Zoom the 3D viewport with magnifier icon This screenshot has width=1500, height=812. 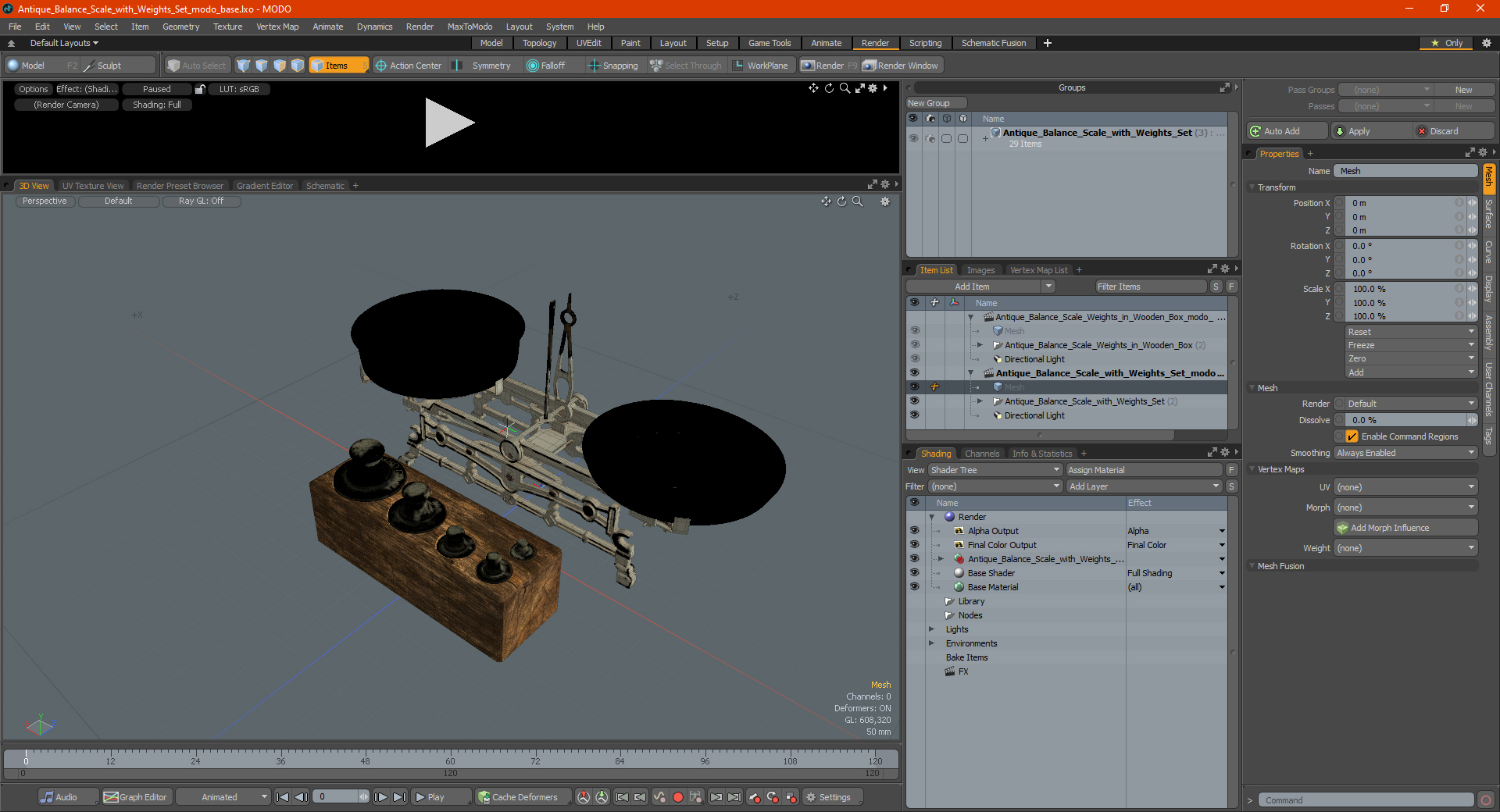tap(857, 201)
